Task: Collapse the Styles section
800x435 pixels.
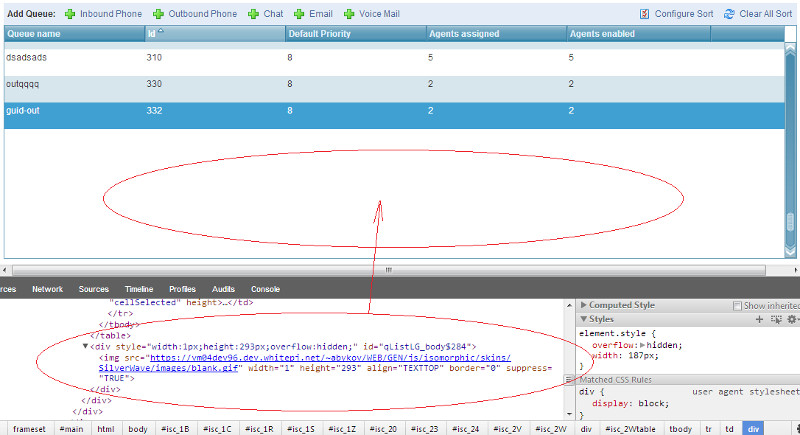Action: pos(583,319)
